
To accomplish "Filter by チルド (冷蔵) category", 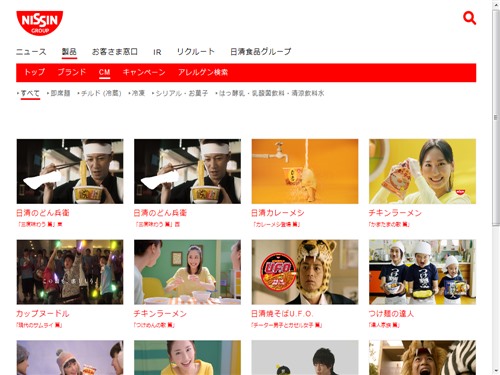I will tap(101, 93).
